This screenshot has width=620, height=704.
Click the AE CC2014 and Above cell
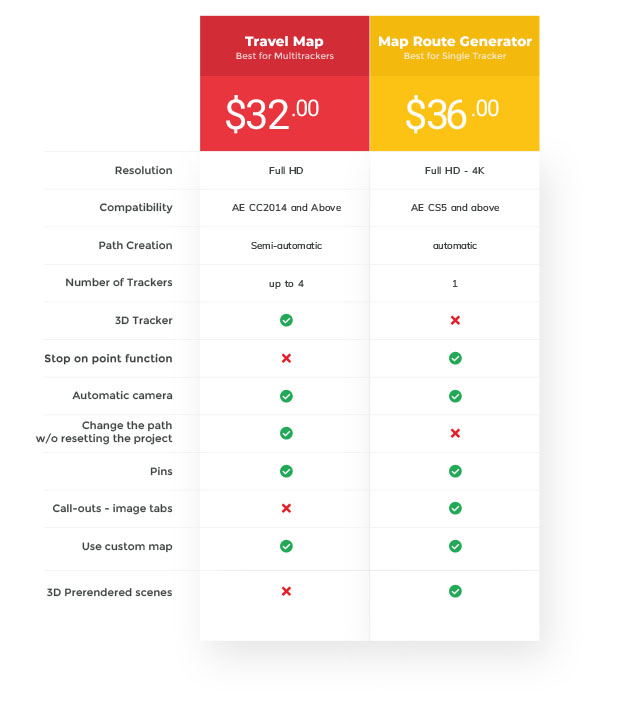pos(286,208)
